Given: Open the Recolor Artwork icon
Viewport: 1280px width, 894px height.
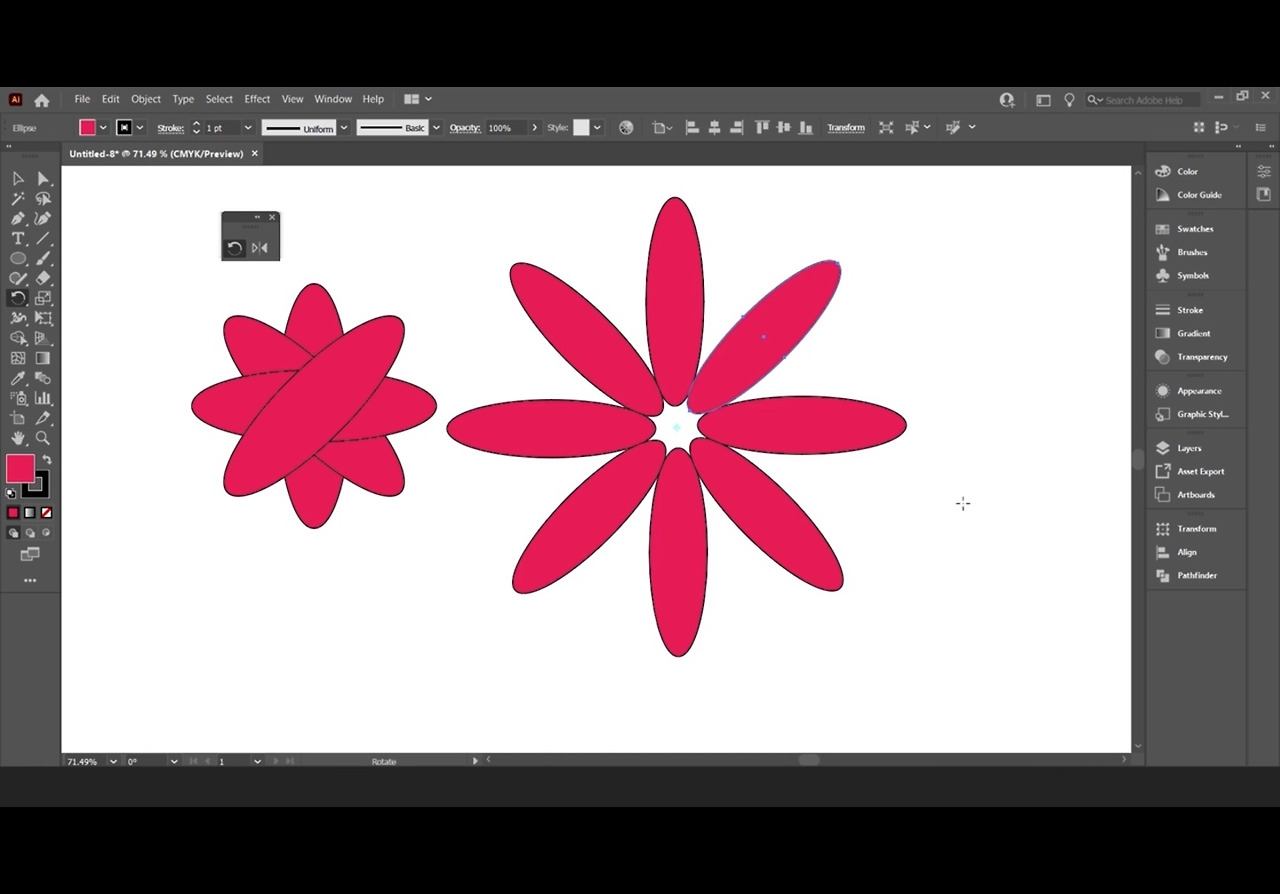Looking at the screenshot, I should tap(626, 128).
